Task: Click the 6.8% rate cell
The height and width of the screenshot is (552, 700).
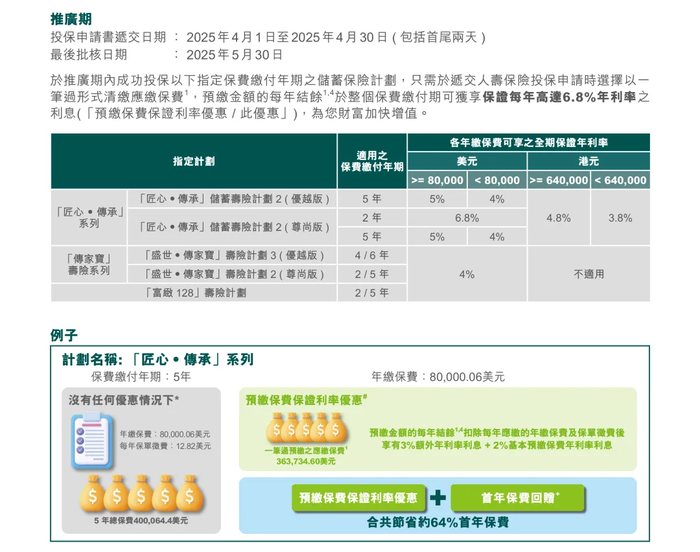Action: tap(467, 218)
